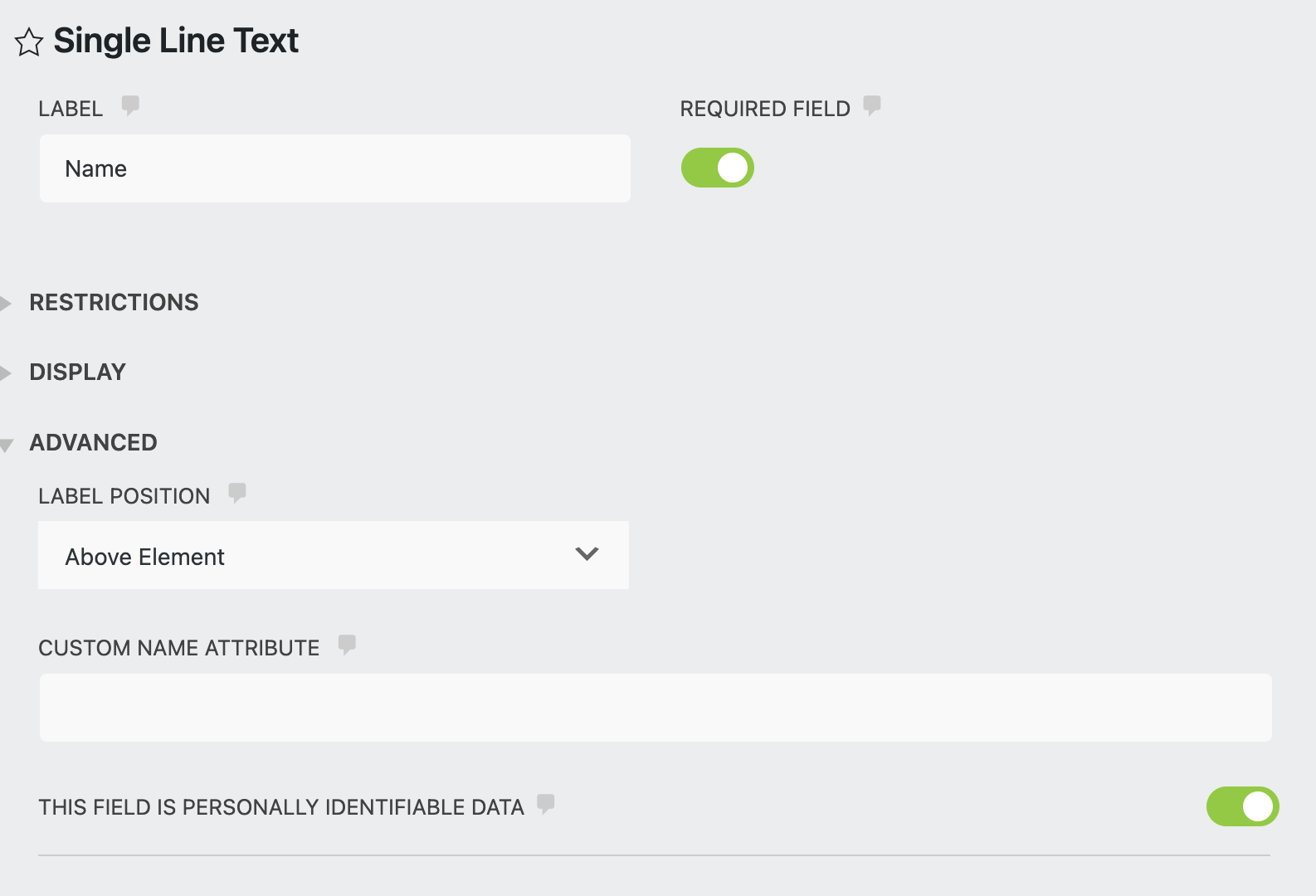Image resolution: width=1316 pixels, height=896 pixels.
Task: Click the Label input containing Name
Action: coord(334,168)
